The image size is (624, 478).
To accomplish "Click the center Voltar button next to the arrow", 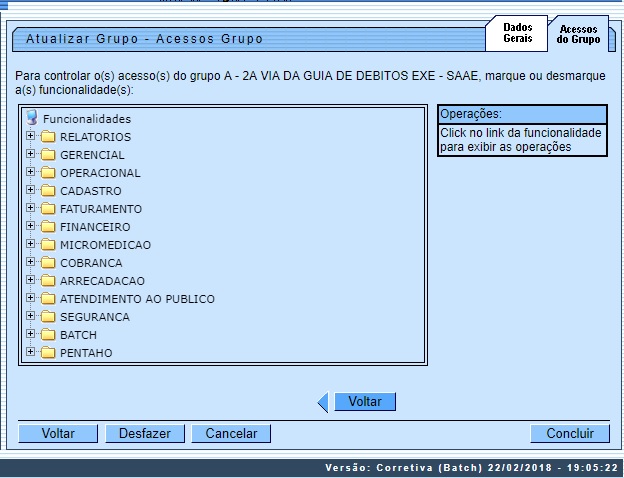I will [x=365, y=402].
